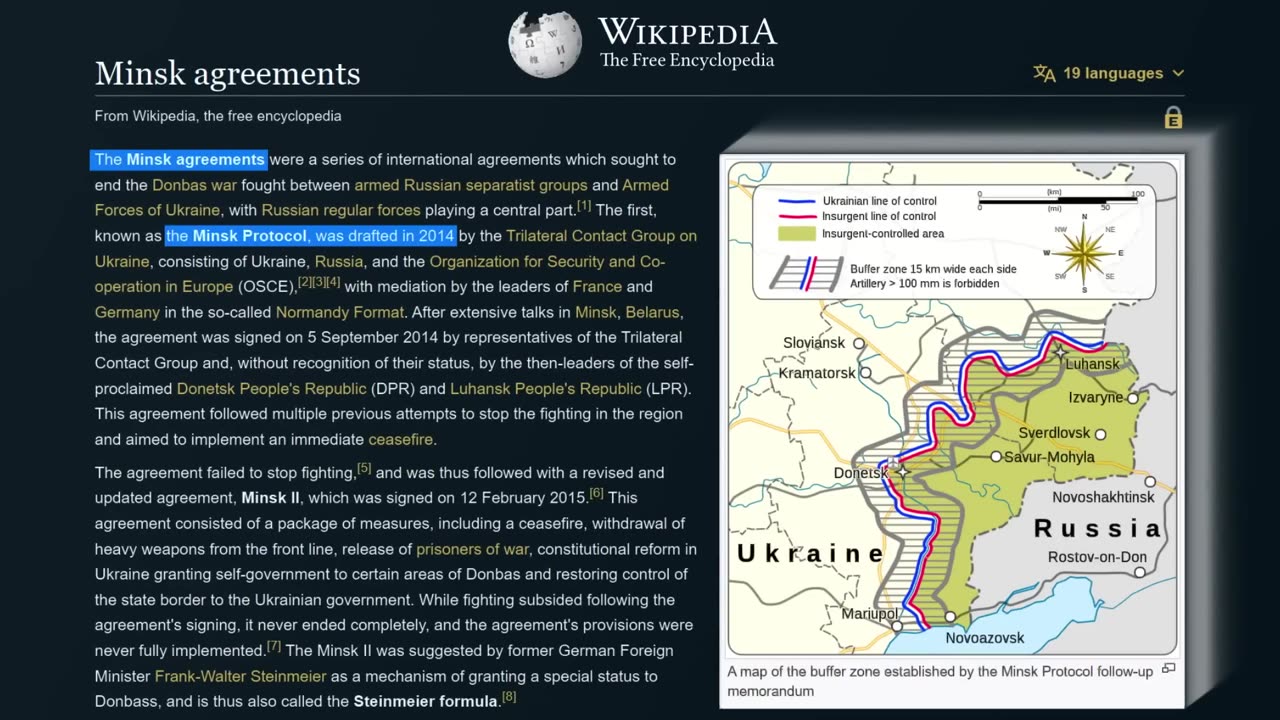Image resolution: width=1280 pixels, height=720 pixels.
Task: Click the Sverdlovsk label on the map
Action: (x=1054, y=433)
